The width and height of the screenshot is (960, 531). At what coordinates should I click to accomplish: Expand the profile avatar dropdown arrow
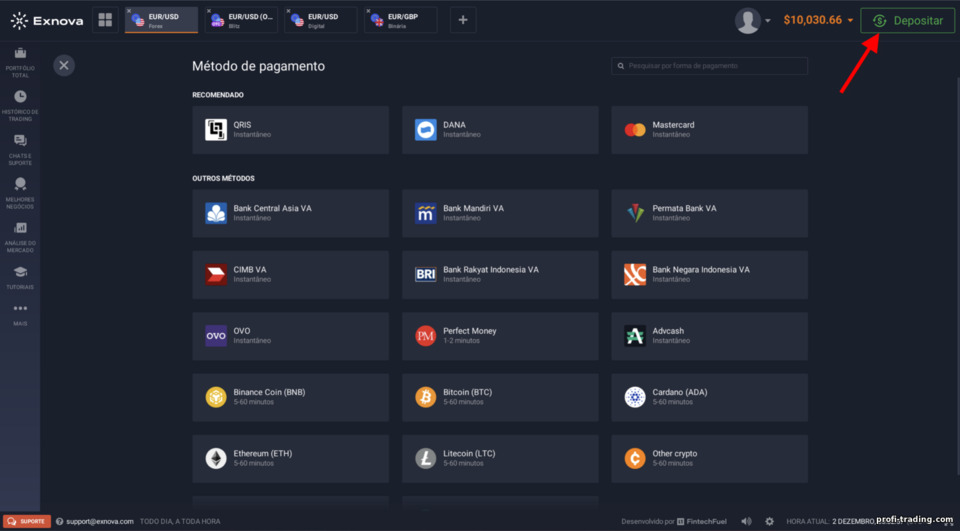(767, 21)
